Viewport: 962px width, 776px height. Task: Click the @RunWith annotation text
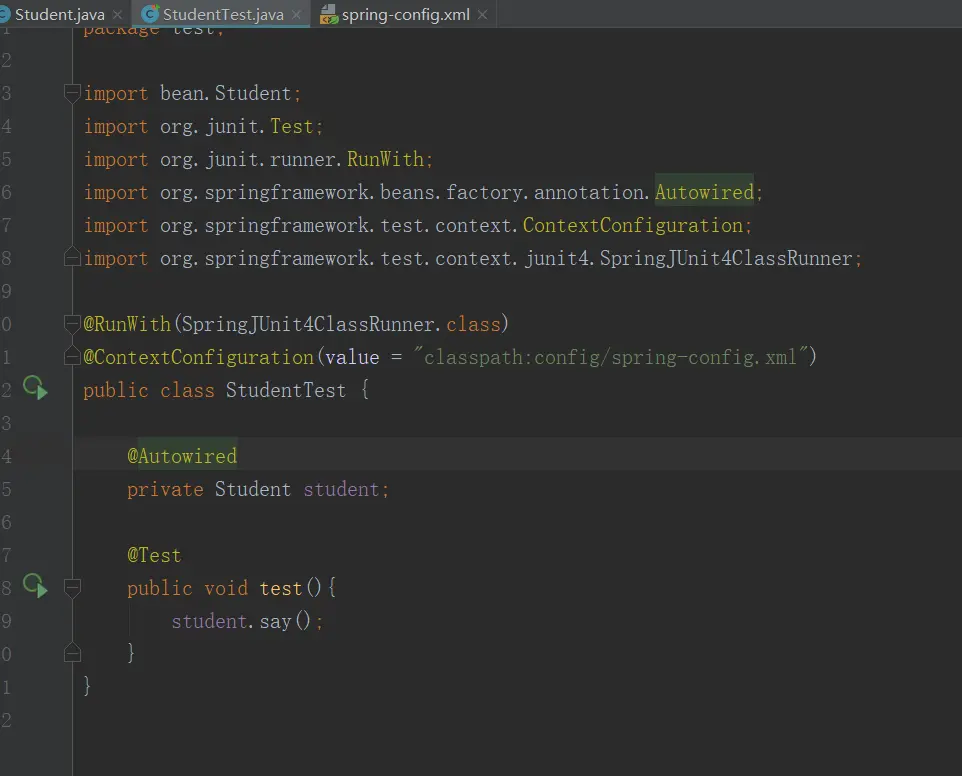127,324
